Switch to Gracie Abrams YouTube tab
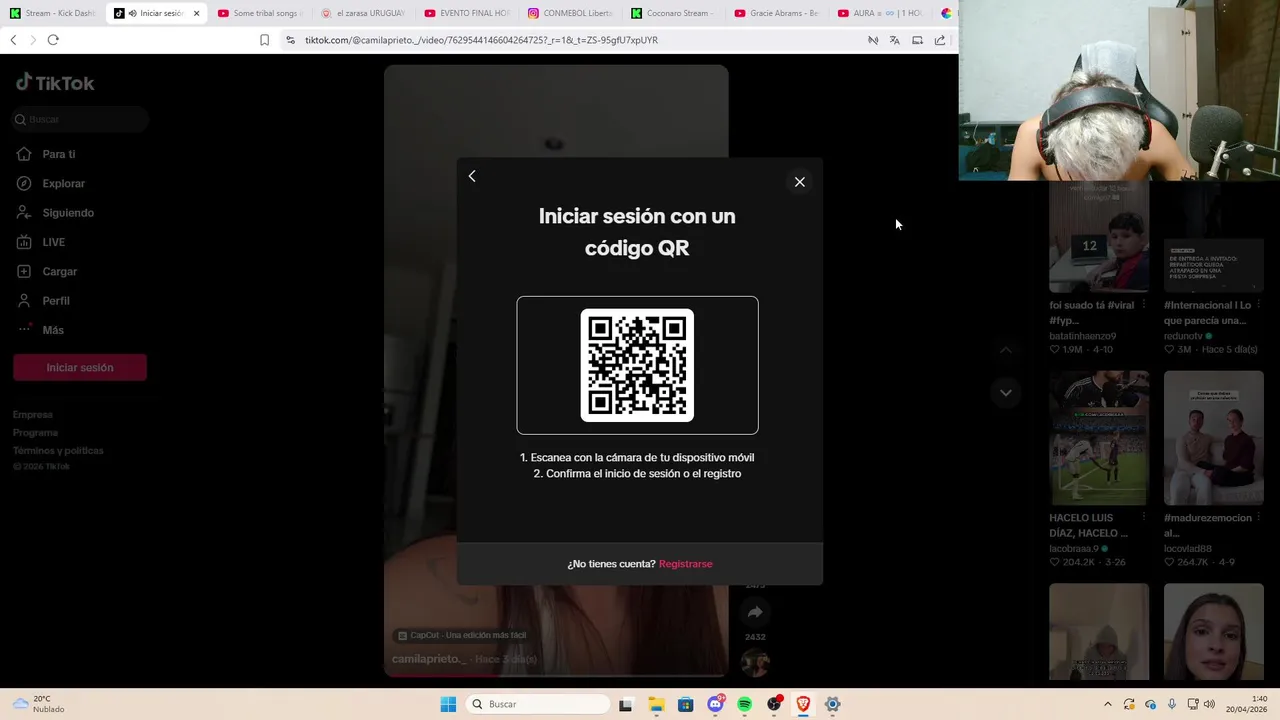The image size is (1280, 720). point(775,13)
